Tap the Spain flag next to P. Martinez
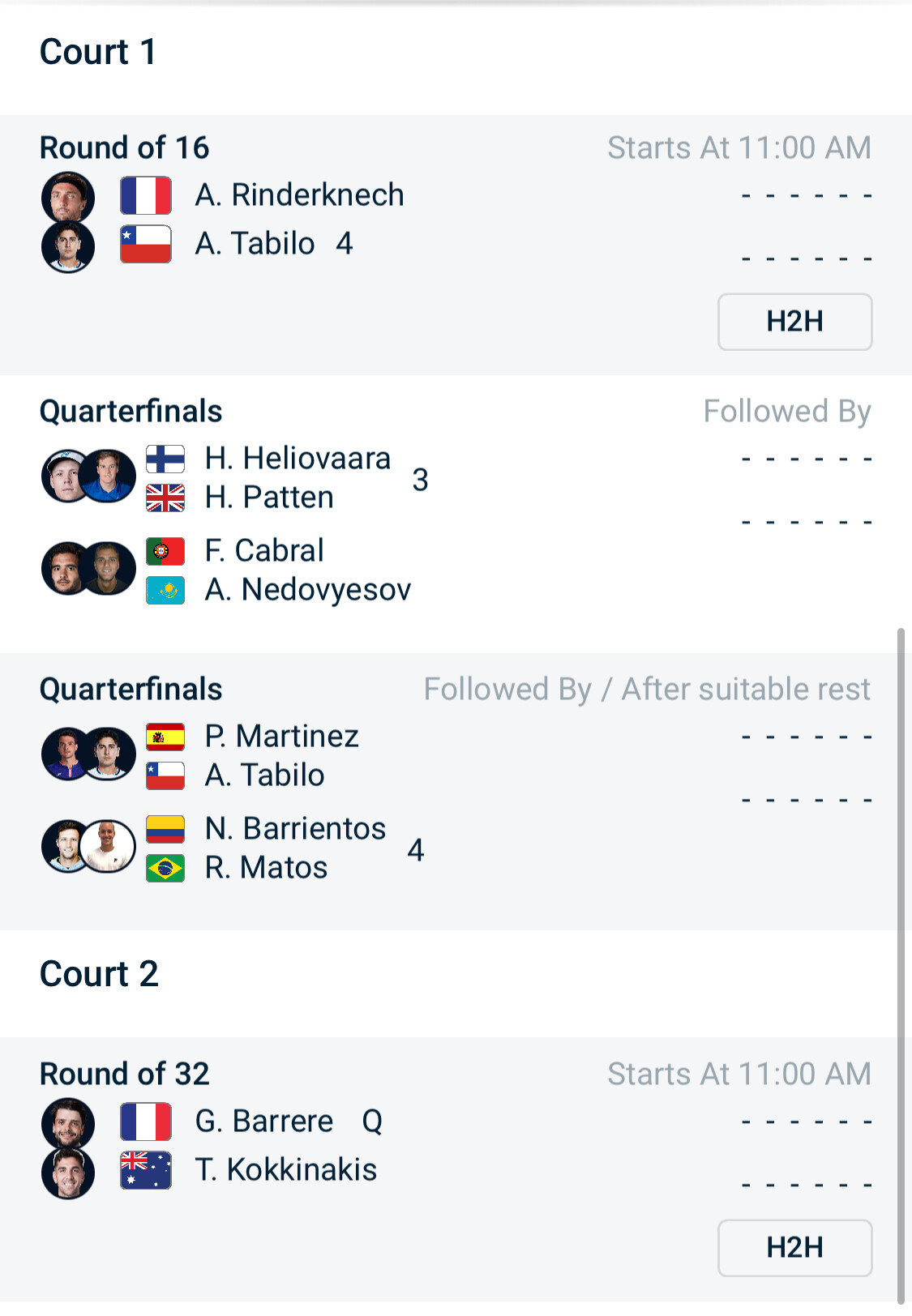Viewport: 912px width, 1316px height. point(165,737)
